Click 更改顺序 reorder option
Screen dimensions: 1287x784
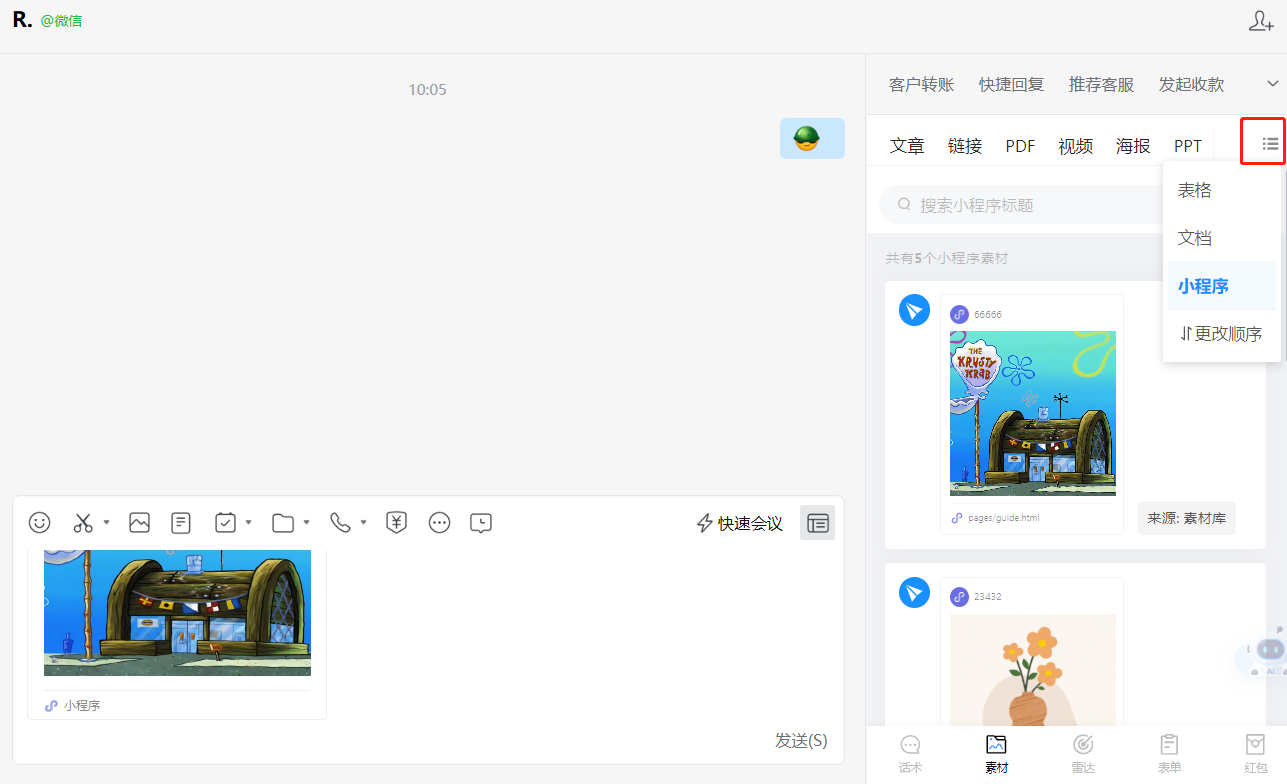point(1221,334)
